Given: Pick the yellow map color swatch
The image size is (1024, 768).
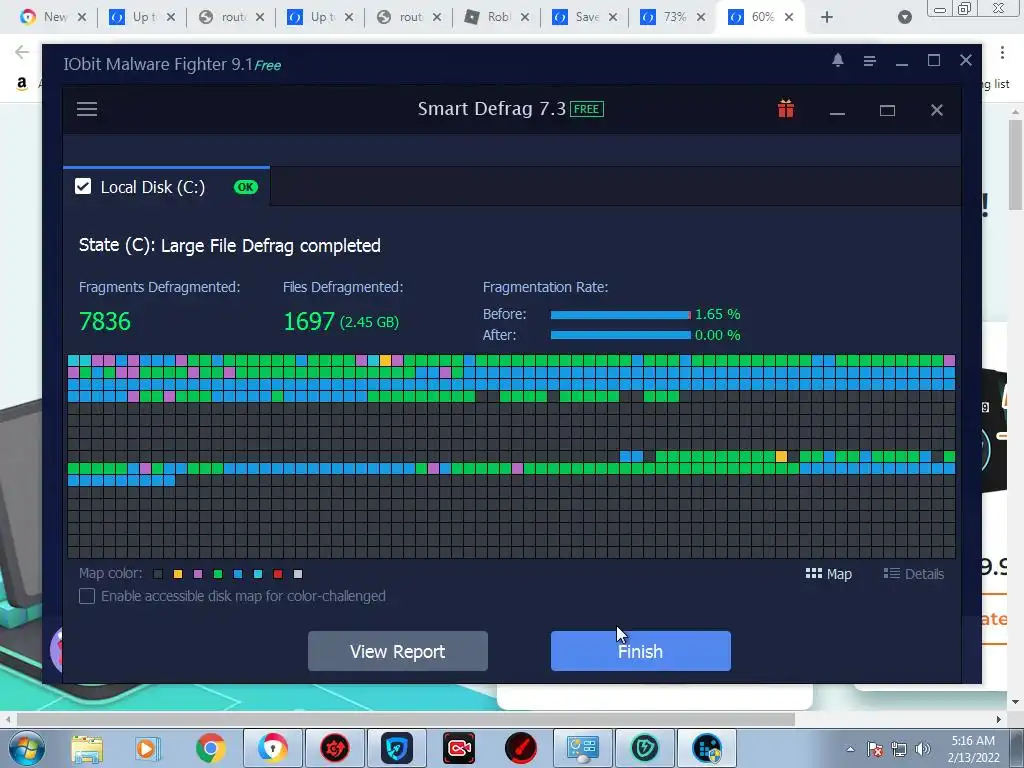Looking at the screenshot, I should (x=178, y=574).
